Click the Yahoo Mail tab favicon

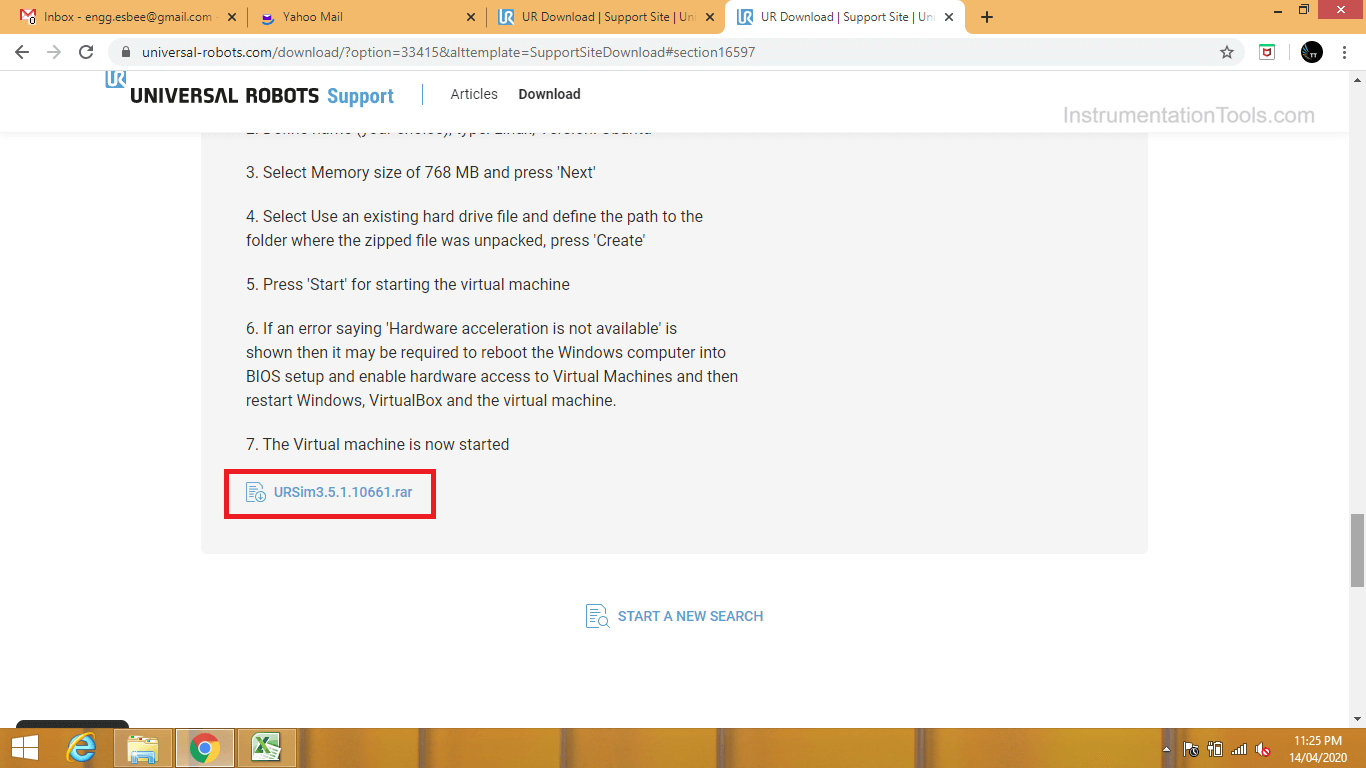(x=267, y=17)
